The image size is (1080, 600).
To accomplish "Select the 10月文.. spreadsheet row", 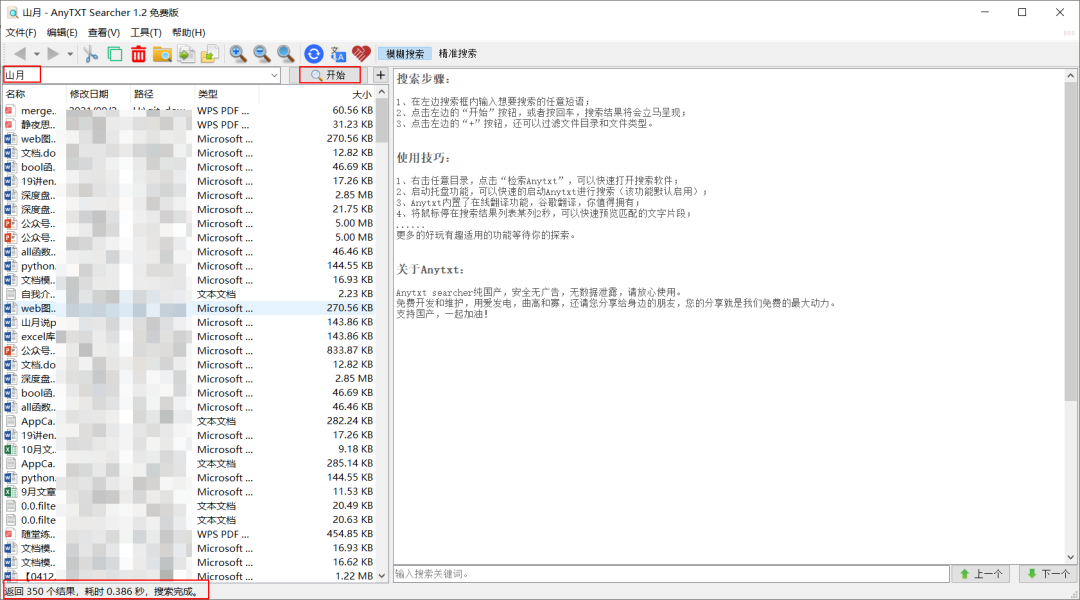I will click(189, 449).
